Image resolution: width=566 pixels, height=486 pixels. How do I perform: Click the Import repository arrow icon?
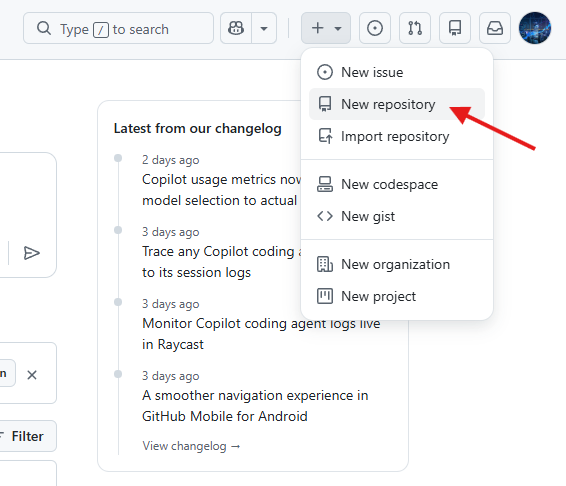(325, 136)
